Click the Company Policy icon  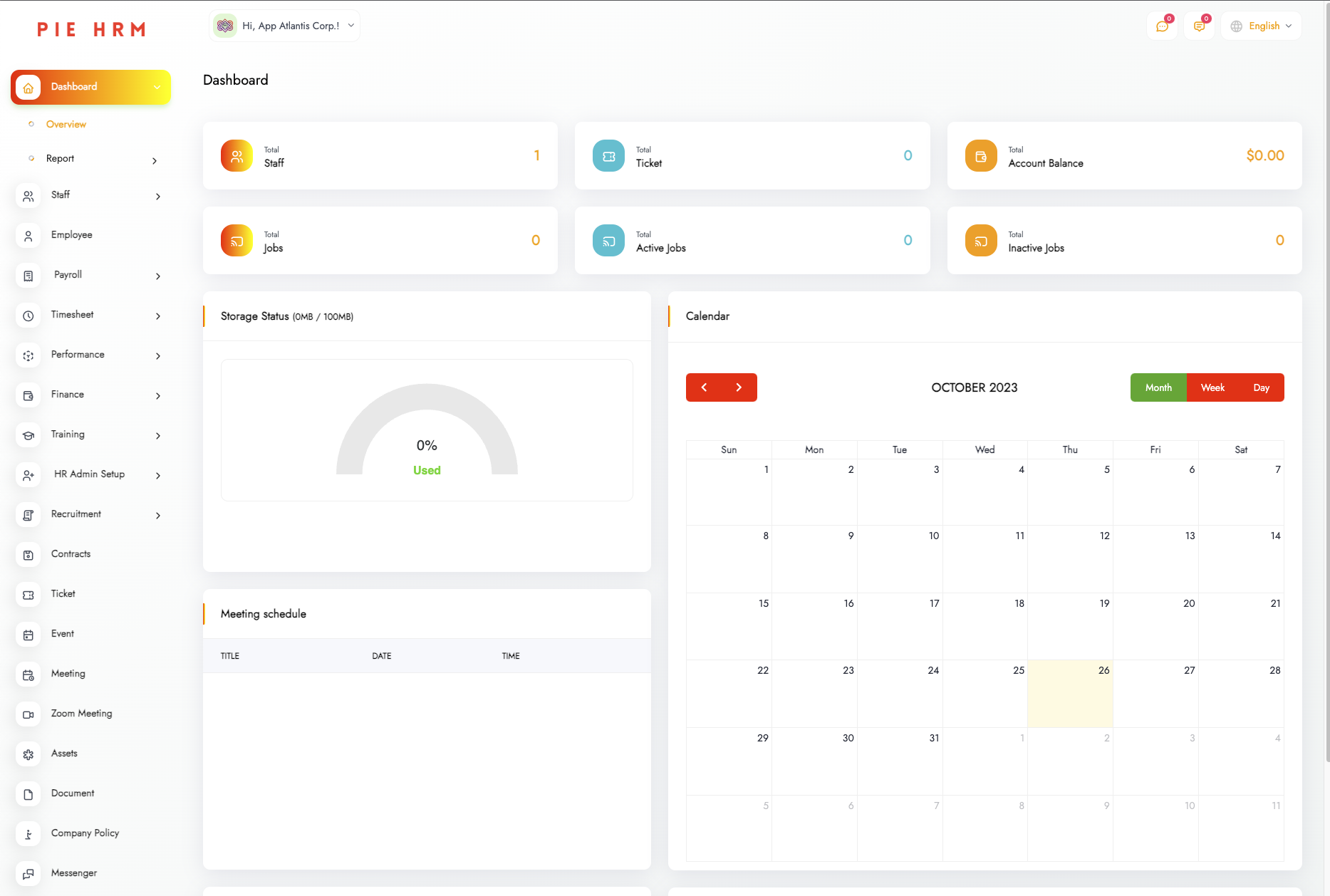tap(28, 834)
